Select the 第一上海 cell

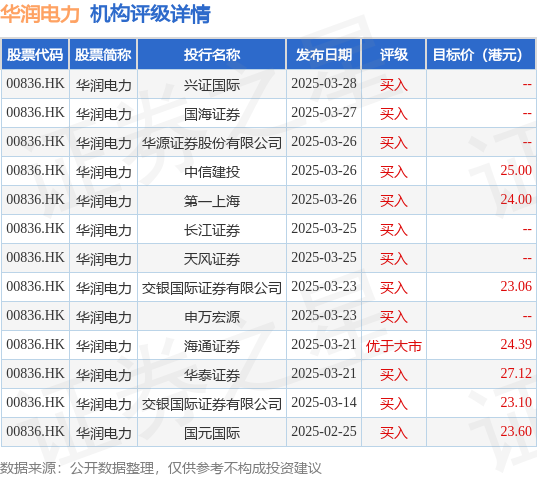212,201
